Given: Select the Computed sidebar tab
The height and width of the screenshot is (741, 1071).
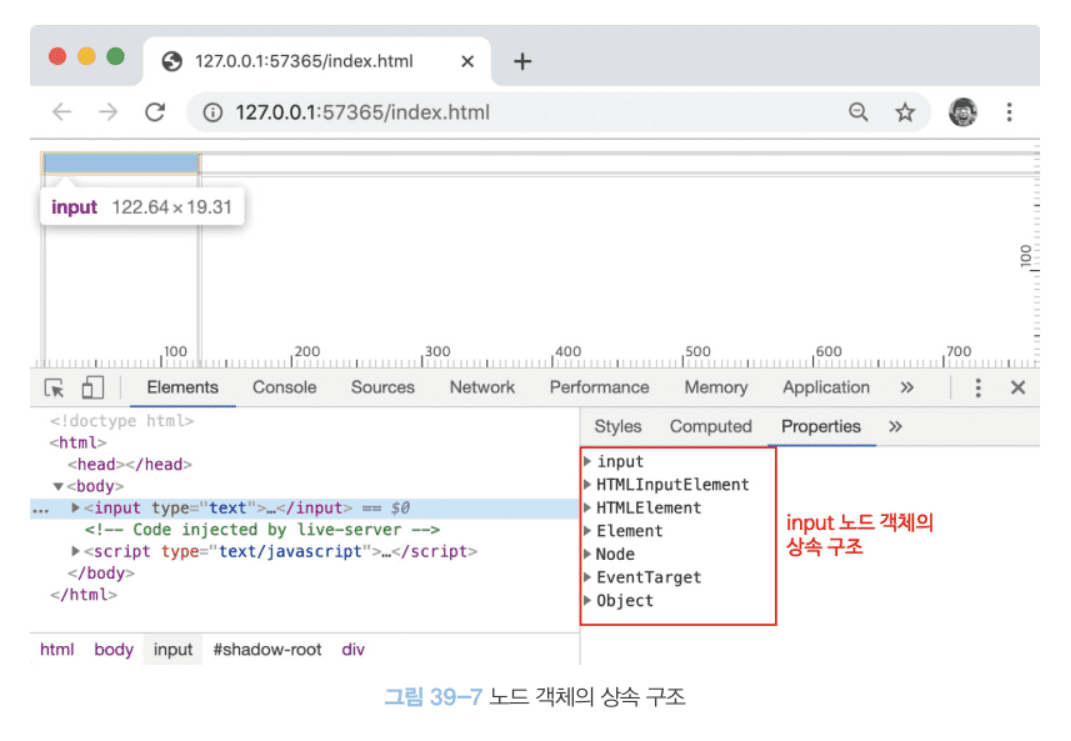Looking at the screenshot, I should point(710,427).
